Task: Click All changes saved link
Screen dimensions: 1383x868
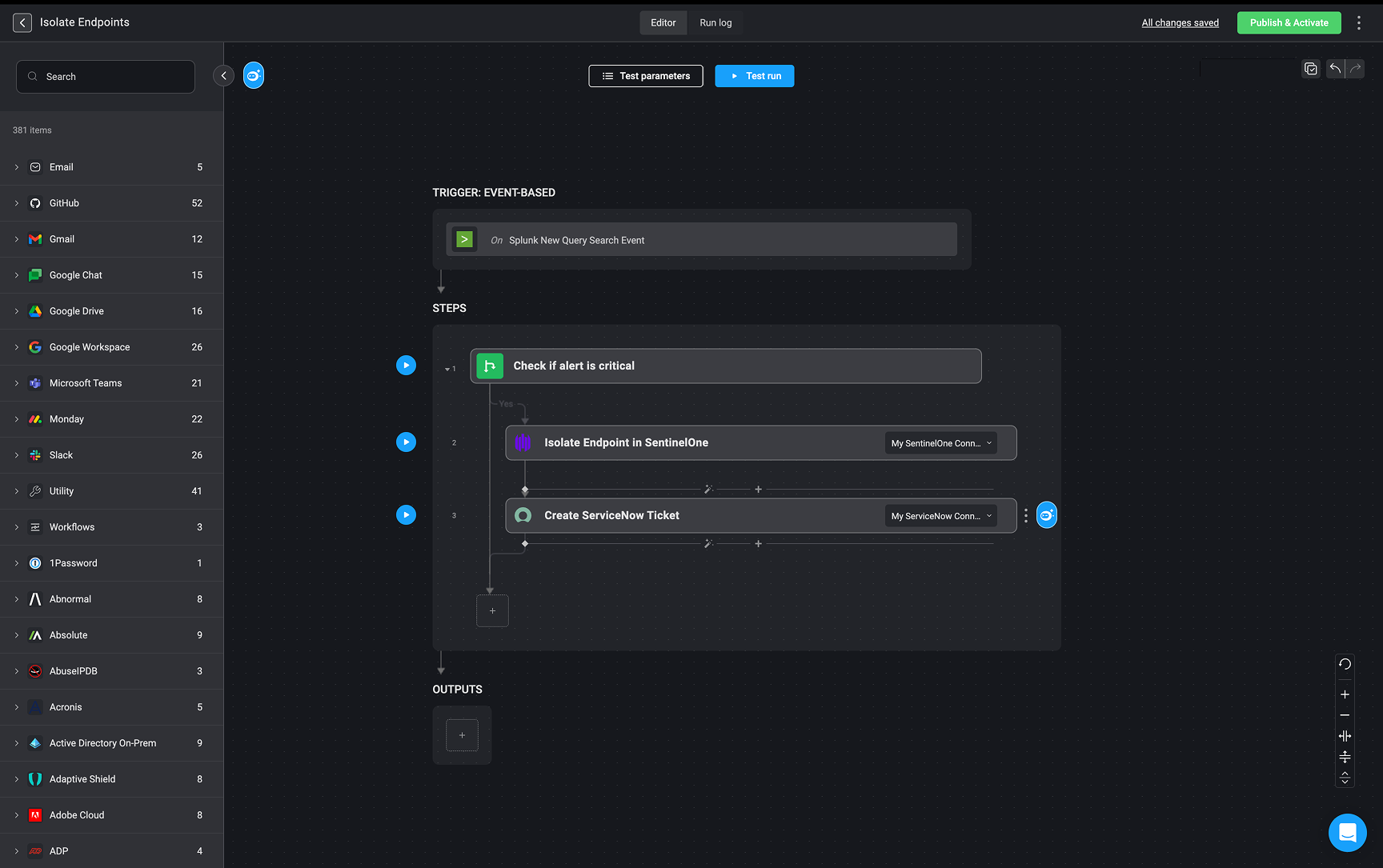Action: click(x=1180, y=22)
